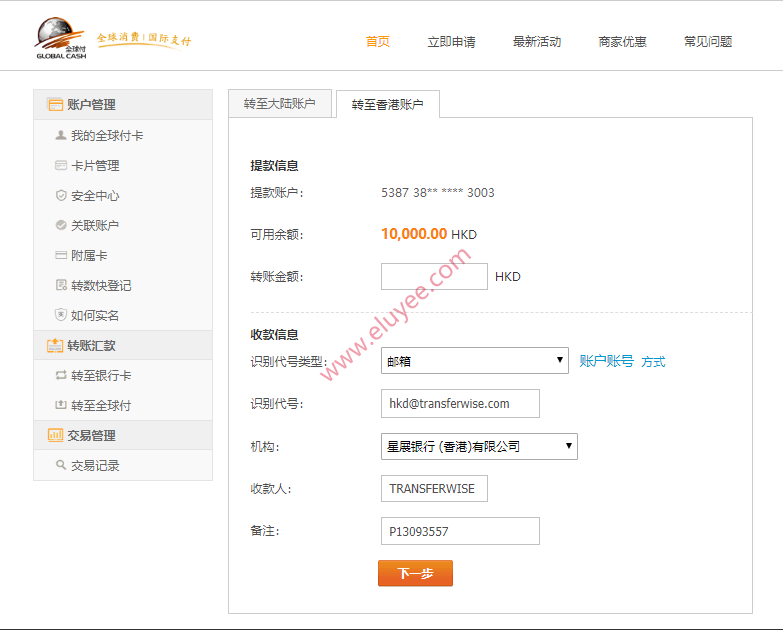Click the 账户账号 link
The width and height of the screenshot is (783, 630).
[606, 361]
